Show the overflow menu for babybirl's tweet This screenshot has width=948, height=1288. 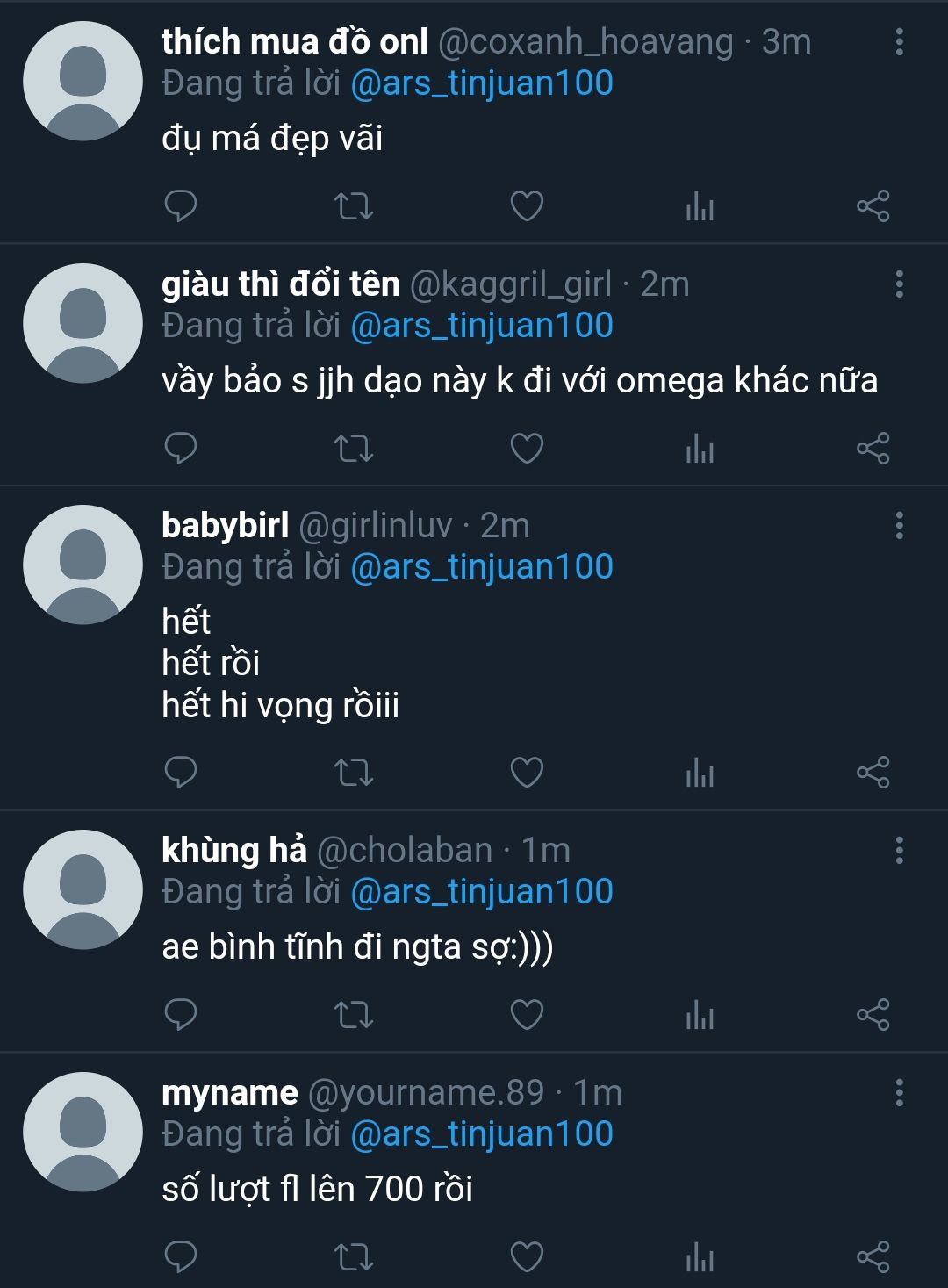[899, 526]
